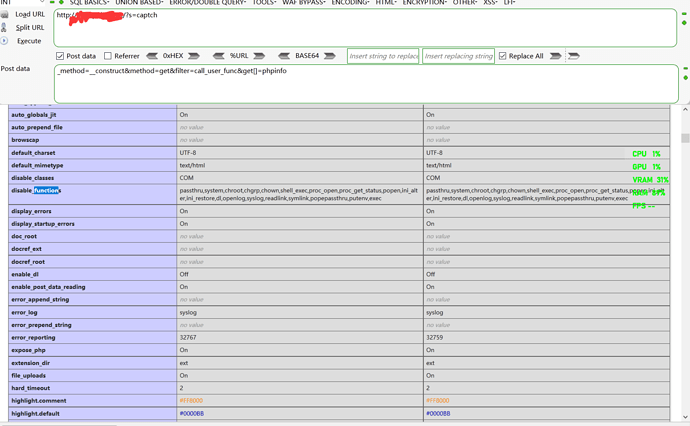This screenshot has height=426, width=690.
Task: Click the extension_dir row label
Action: pos(30,363)
